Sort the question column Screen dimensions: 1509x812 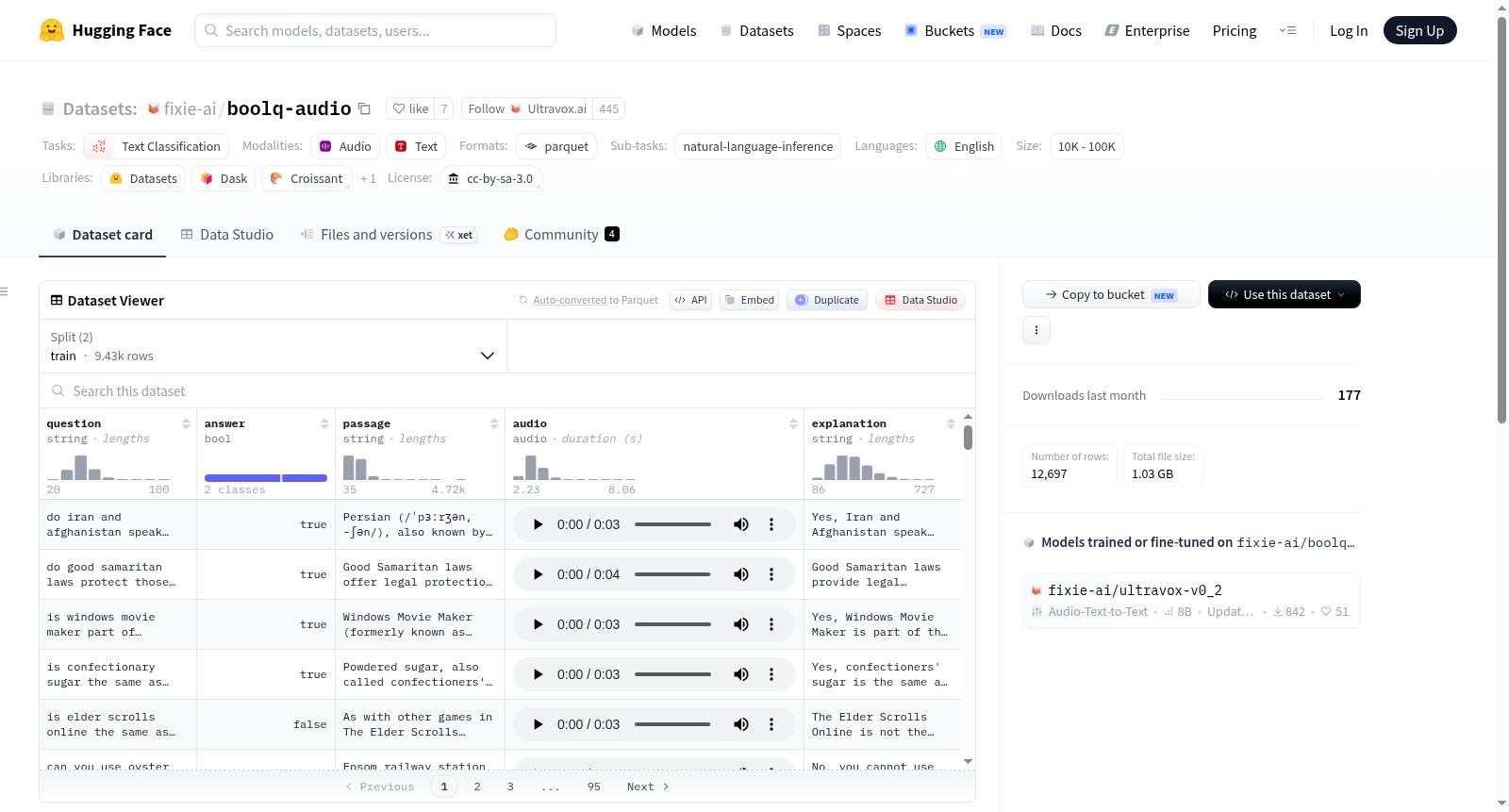click(186, 423)
